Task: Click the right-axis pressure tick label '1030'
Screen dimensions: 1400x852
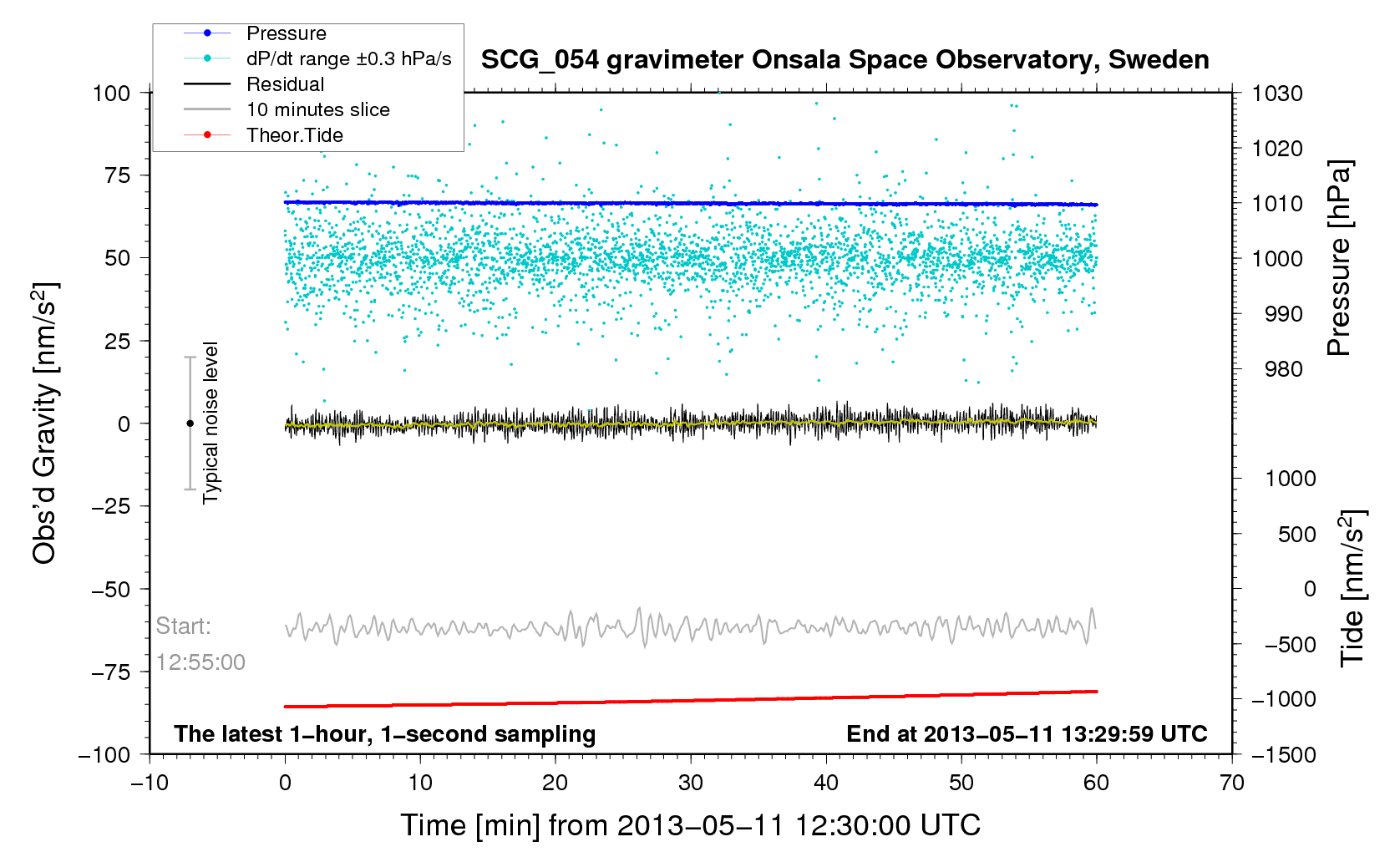Action: tap(1277, 94)
